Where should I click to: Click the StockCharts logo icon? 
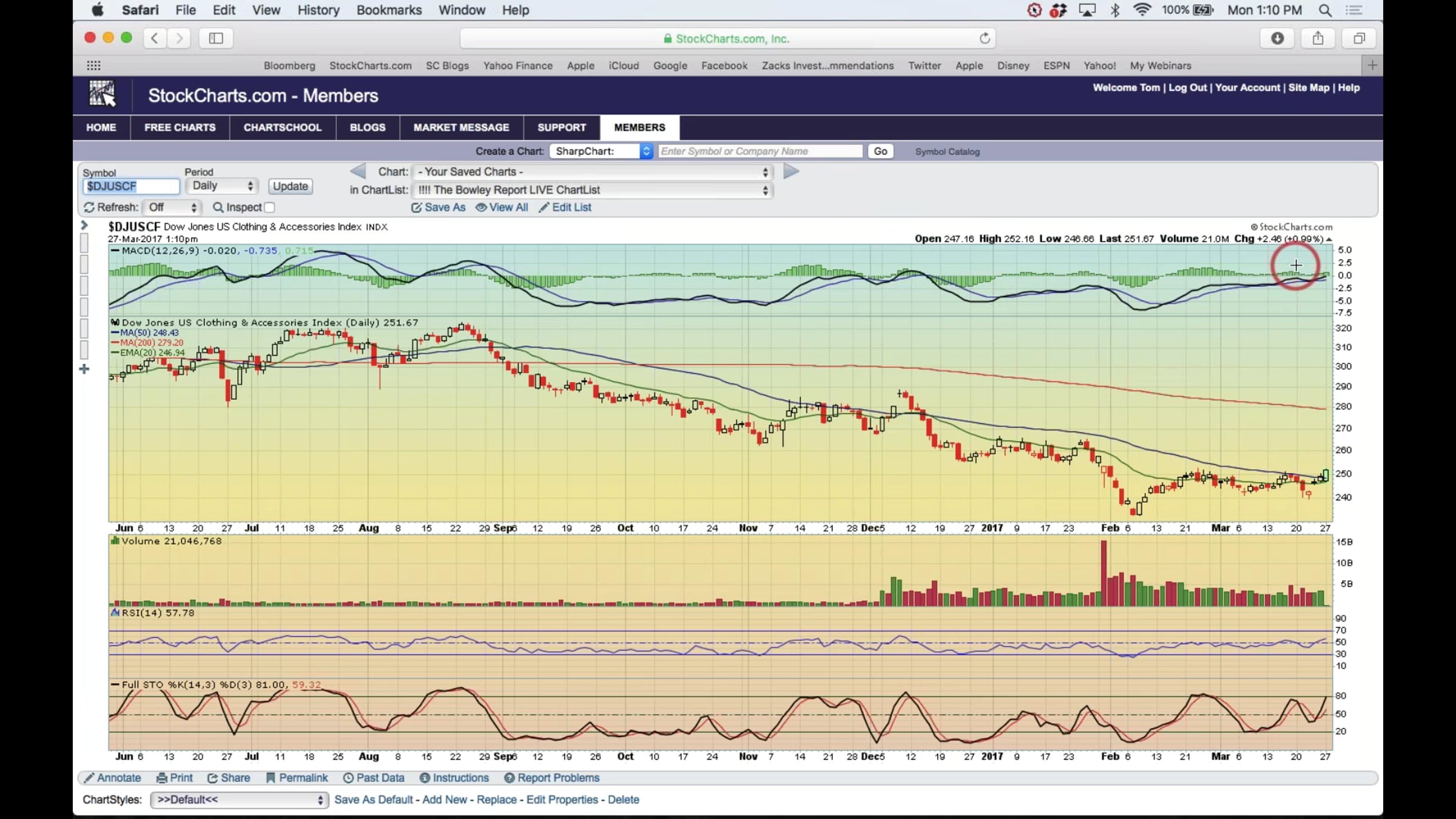102,94
